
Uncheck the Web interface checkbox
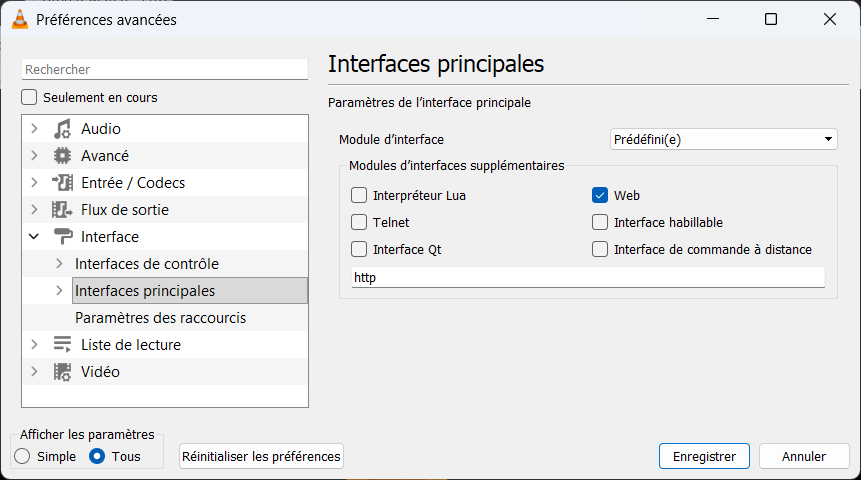point(600,195)
